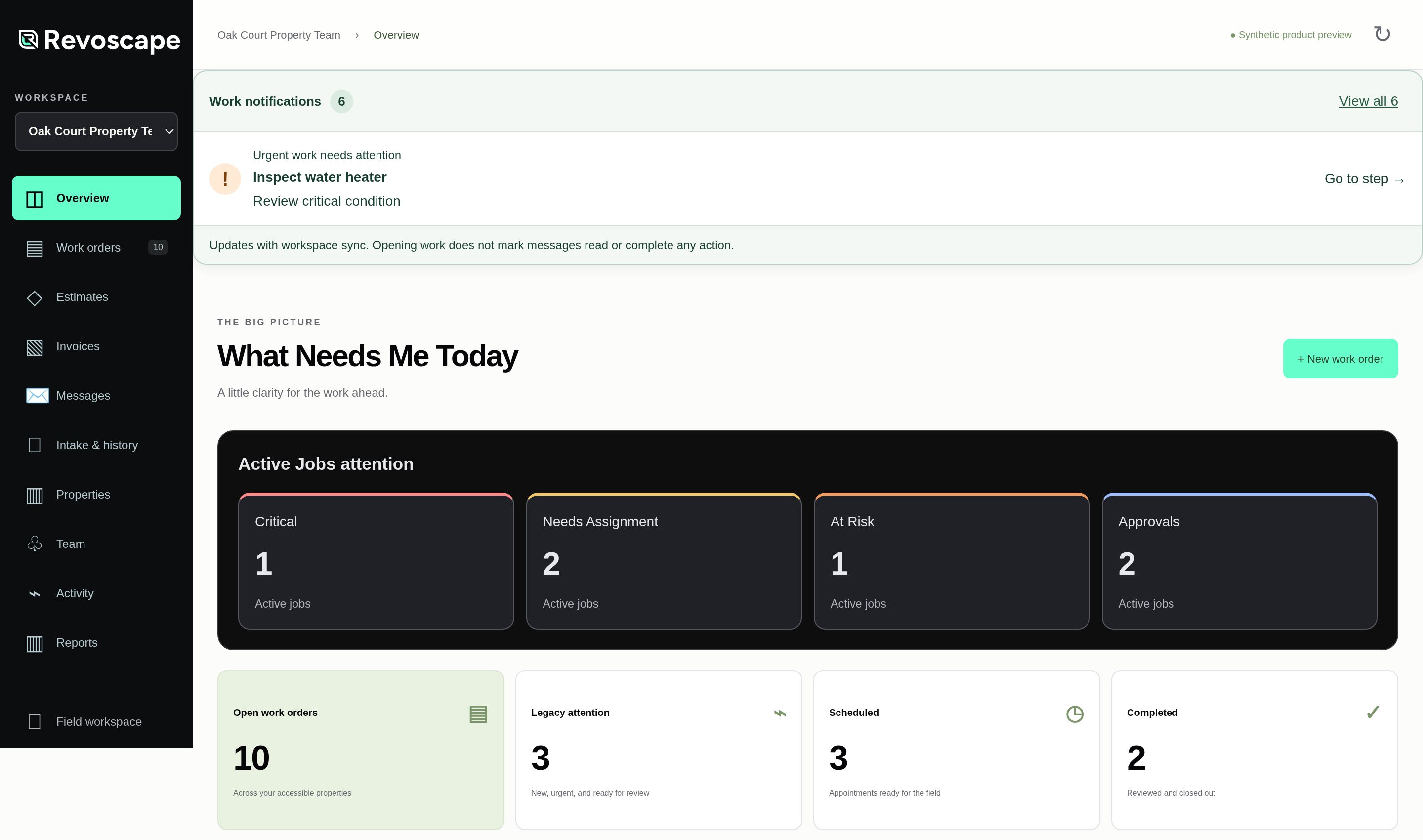Navigate to Intake & history

(96, 445)
